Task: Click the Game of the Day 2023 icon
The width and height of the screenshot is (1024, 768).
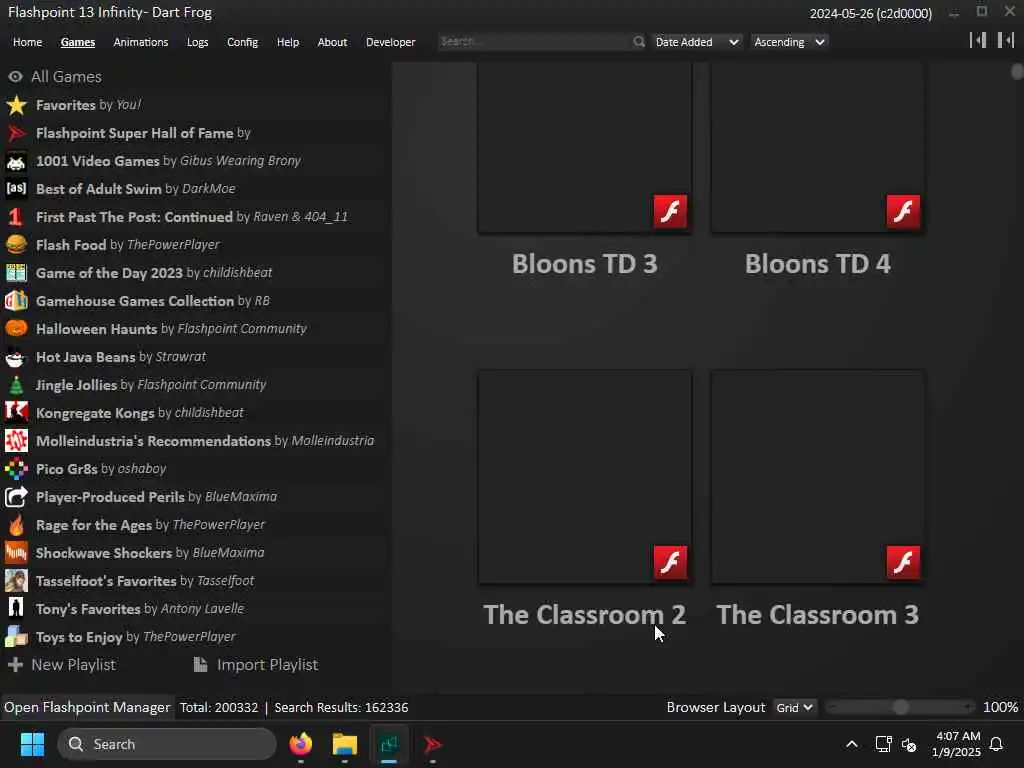Action: (x=16, y=273)
